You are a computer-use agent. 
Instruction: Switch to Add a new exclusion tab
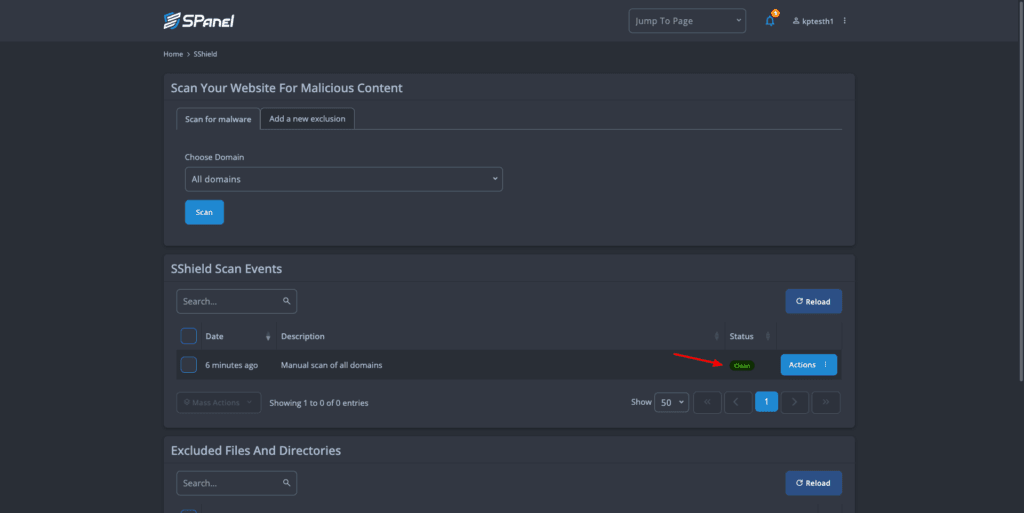click(x=307, y=119)
